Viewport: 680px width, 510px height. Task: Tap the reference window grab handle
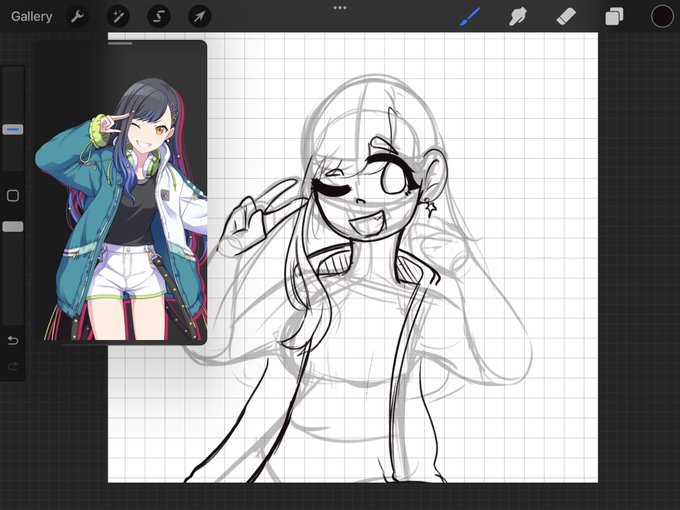coord(120,43)
